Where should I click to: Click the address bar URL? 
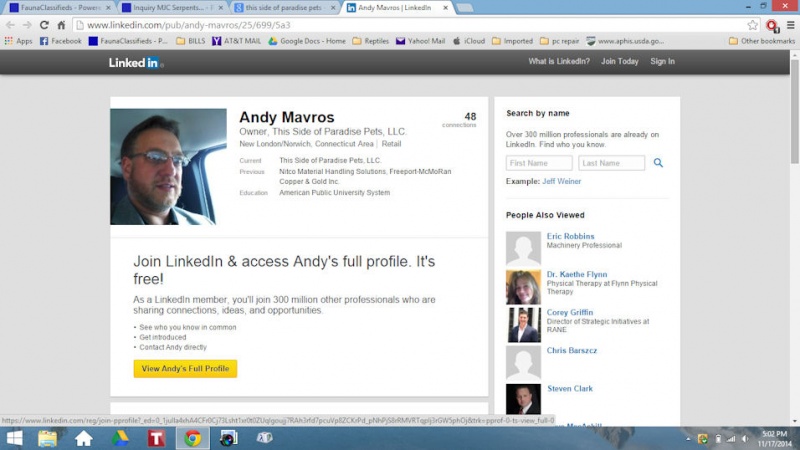click(189, 25)
